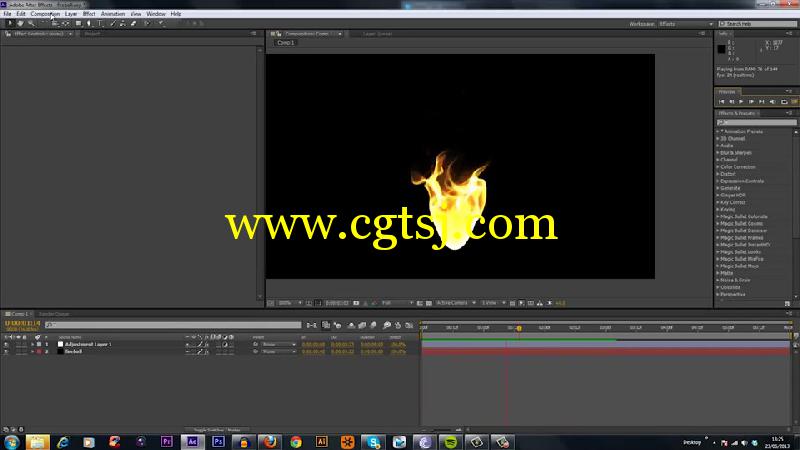Select the Roto Brush tool
Image resolution: width=800 pixels, height=450 pixels.
click(x=147, y=23)
